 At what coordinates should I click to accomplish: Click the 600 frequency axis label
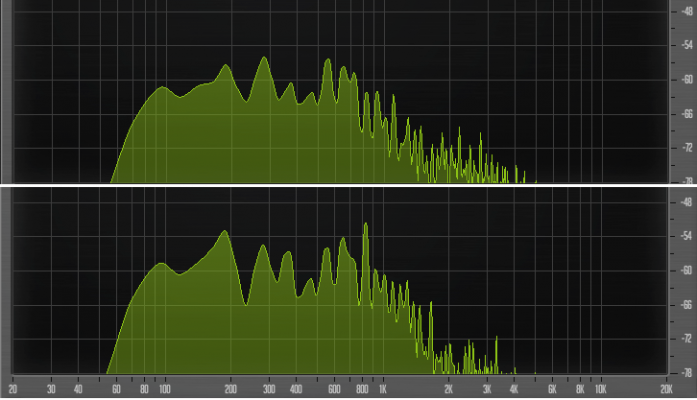[334, 389]
